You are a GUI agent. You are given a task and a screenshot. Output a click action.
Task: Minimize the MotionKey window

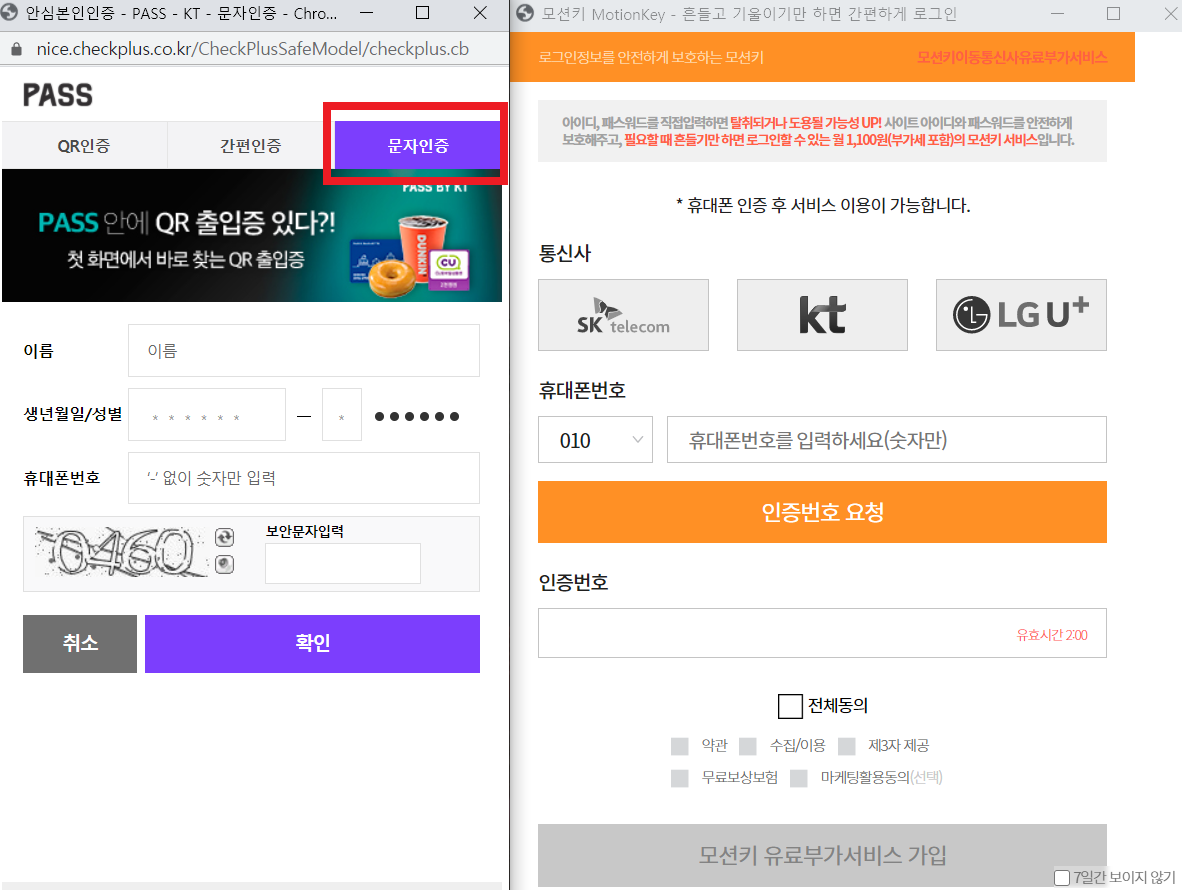click(1058, 14)
